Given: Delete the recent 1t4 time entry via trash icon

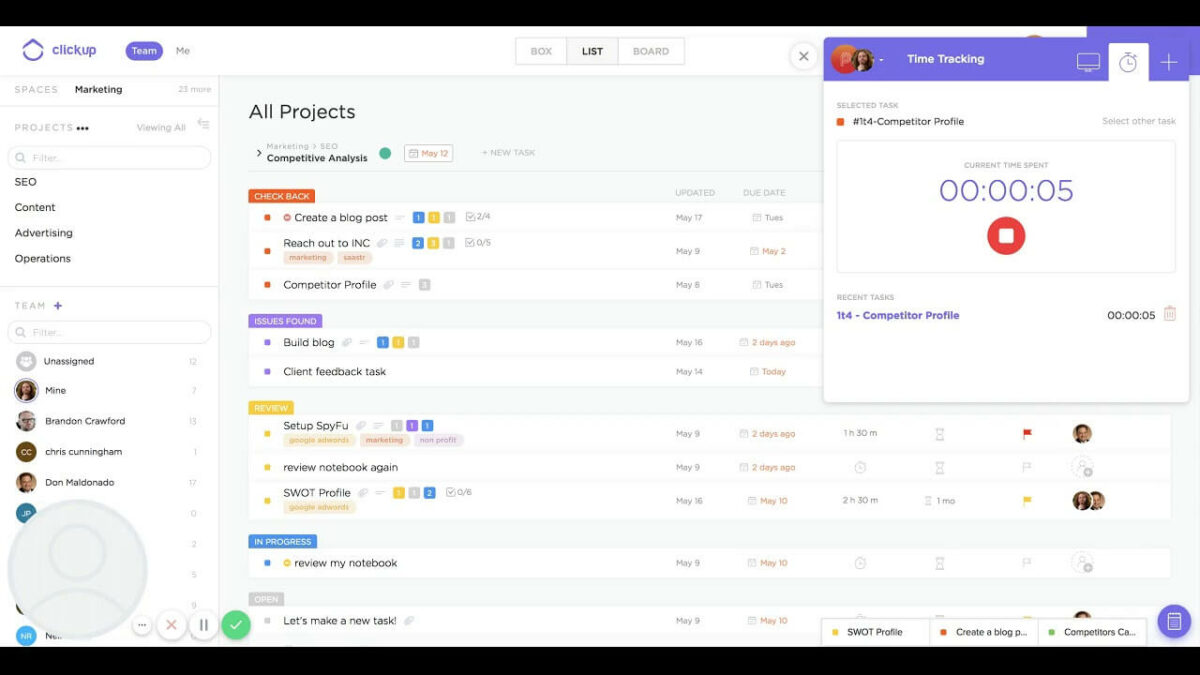Looking at the screenshot, I should click(1170, 314).
